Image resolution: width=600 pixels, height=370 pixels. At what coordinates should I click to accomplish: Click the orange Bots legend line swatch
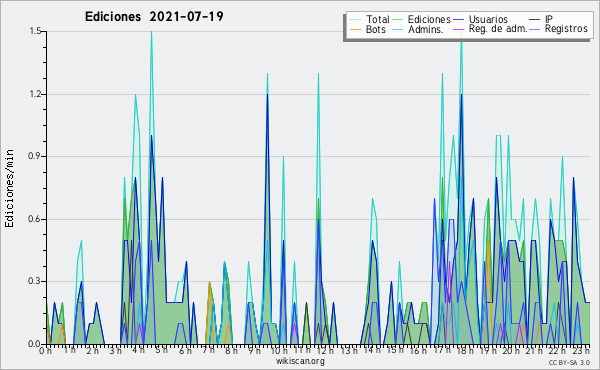355,29
